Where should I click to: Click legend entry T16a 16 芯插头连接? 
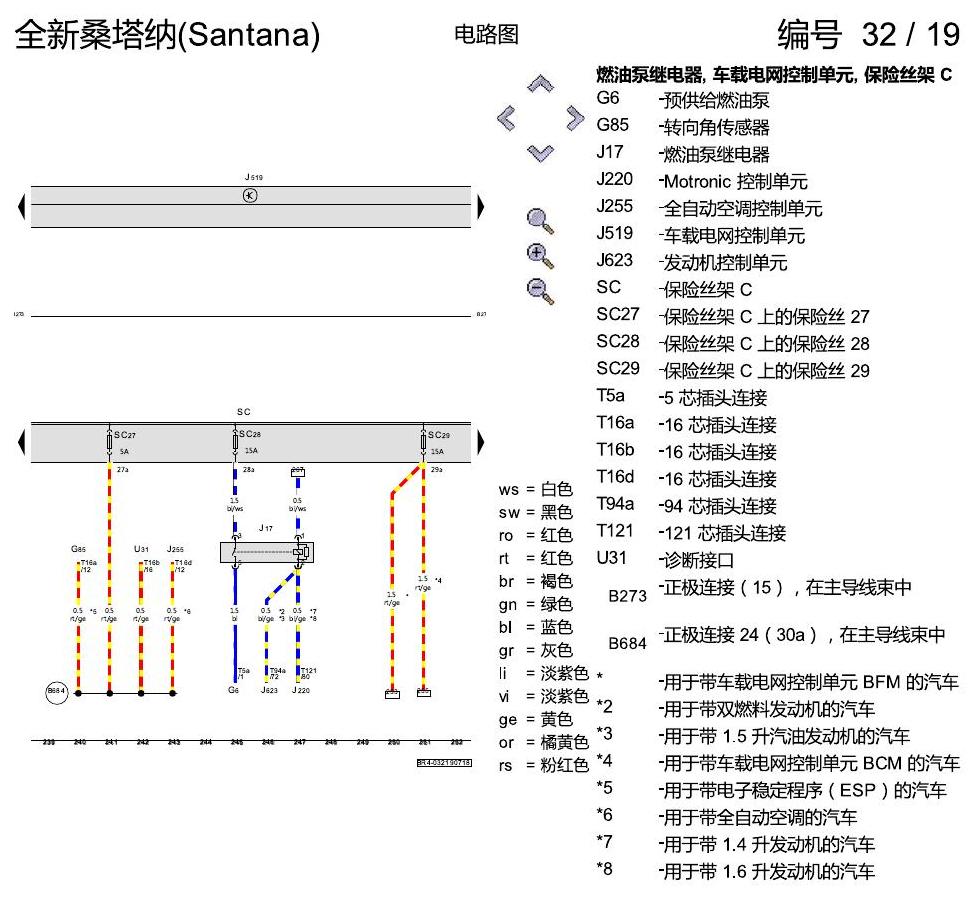point(686,424)
